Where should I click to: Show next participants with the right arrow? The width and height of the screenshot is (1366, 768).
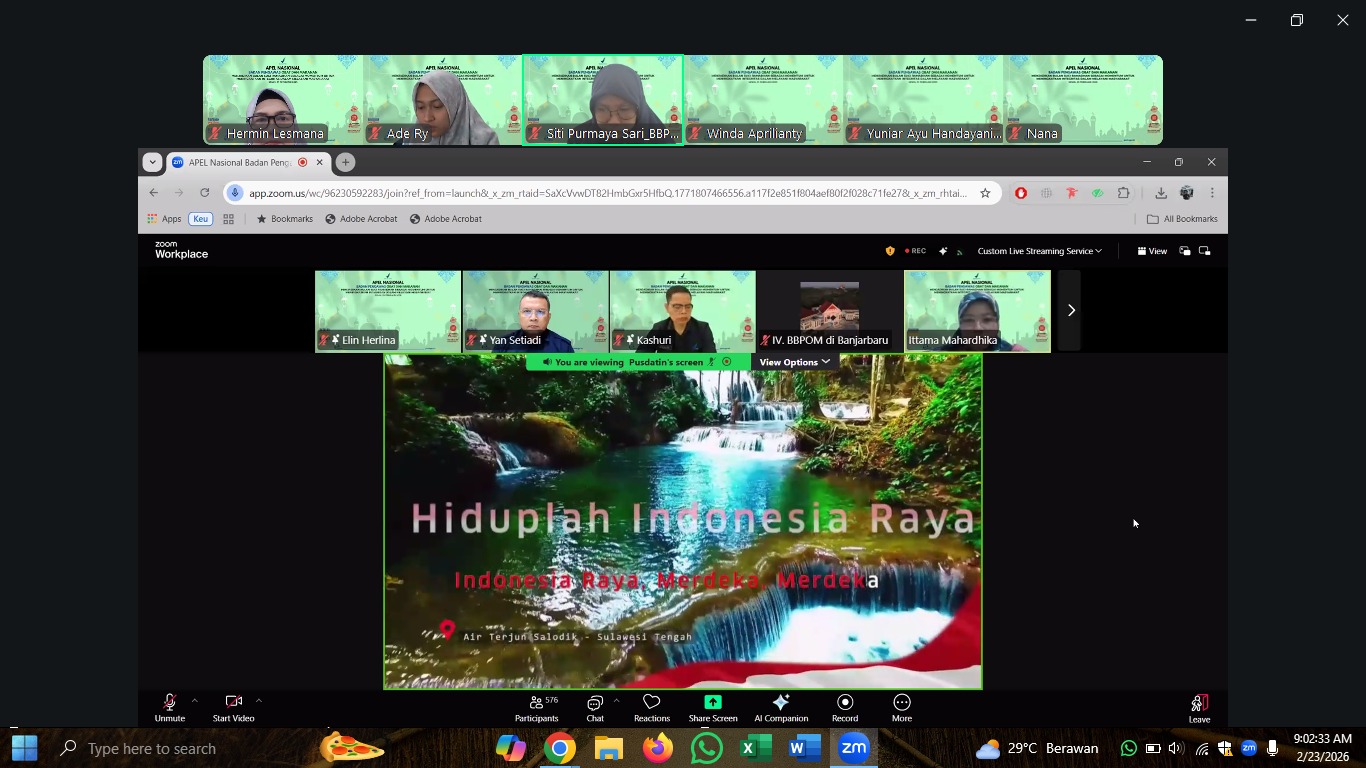tap(1070, 310)
